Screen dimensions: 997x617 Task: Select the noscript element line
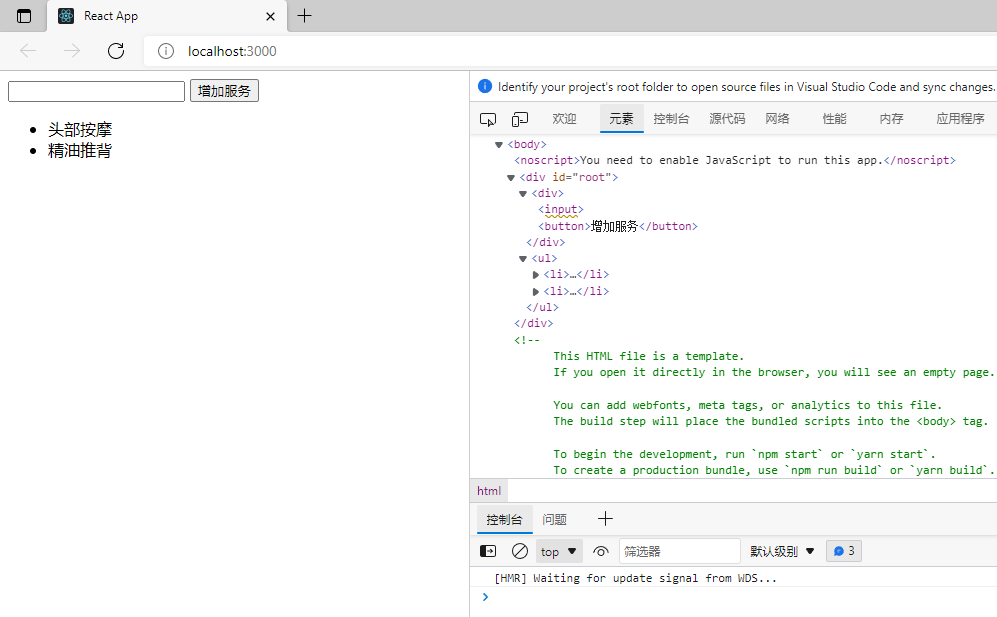[734, 160]
